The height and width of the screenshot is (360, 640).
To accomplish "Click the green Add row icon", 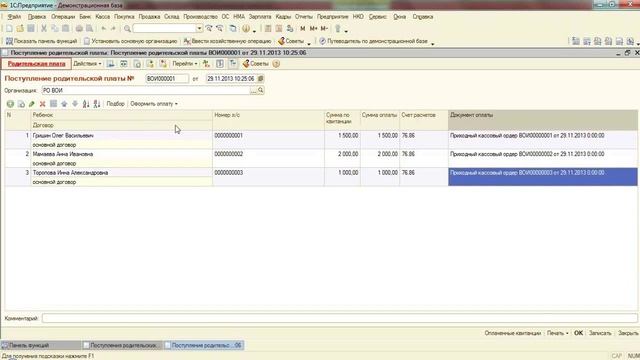I will tap(10, 104).
